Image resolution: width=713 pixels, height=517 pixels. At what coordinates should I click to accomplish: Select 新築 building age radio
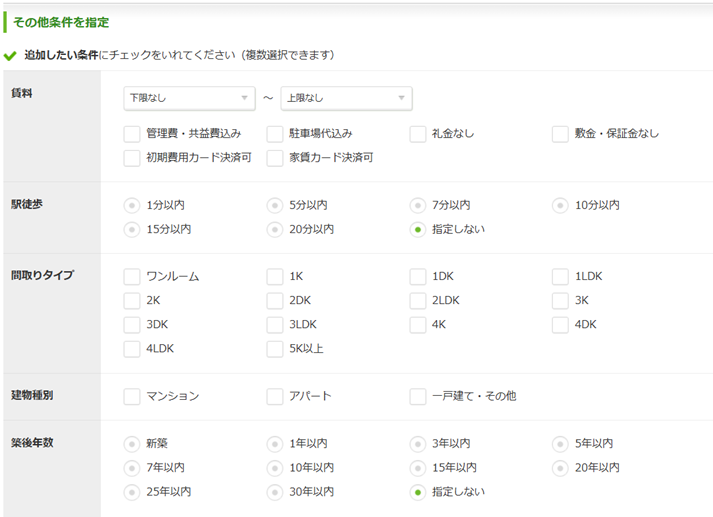[x=131, y=443]
